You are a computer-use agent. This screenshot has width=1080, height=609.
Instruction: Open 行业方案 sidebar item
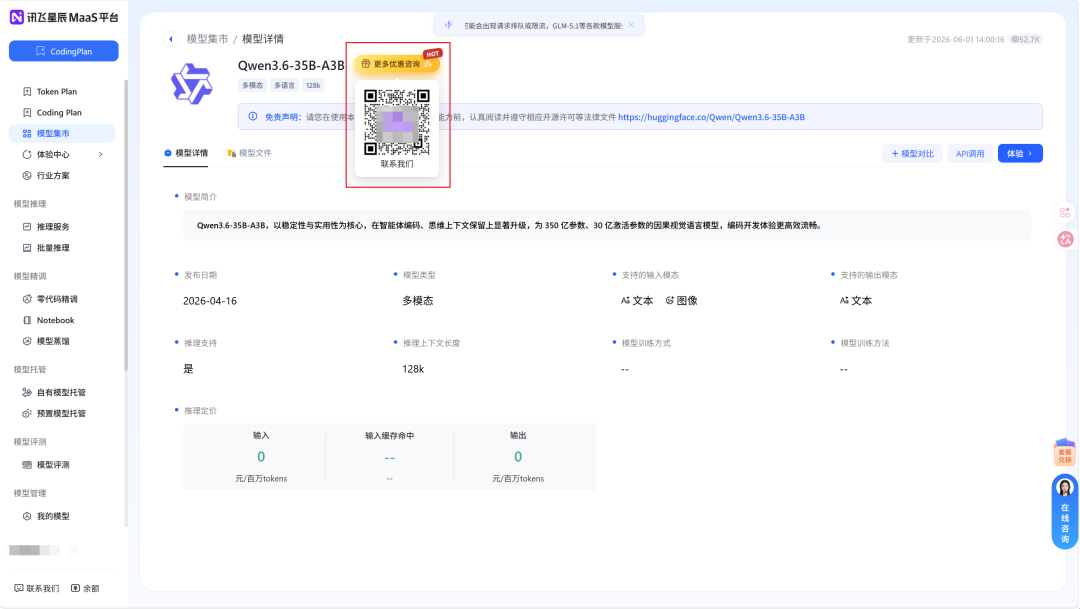click(53, 176)
